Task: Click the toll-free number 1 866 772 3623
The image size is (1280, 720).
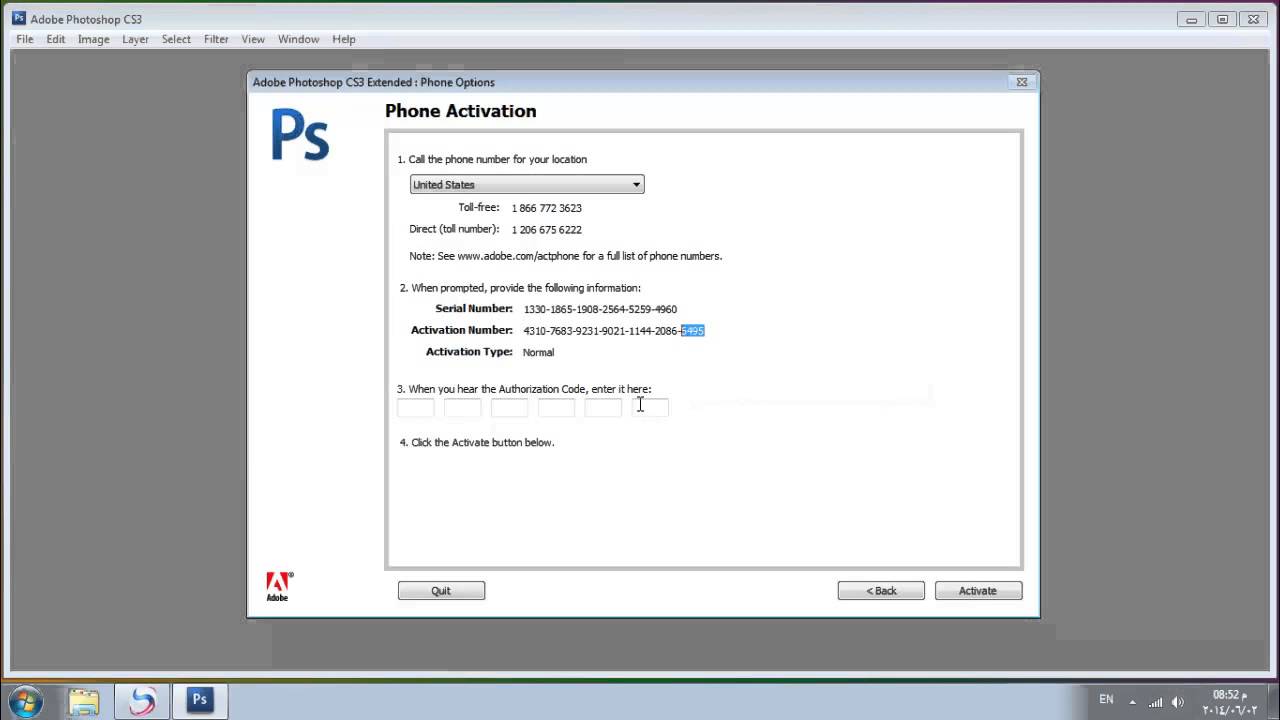Action: click(546, 208)
